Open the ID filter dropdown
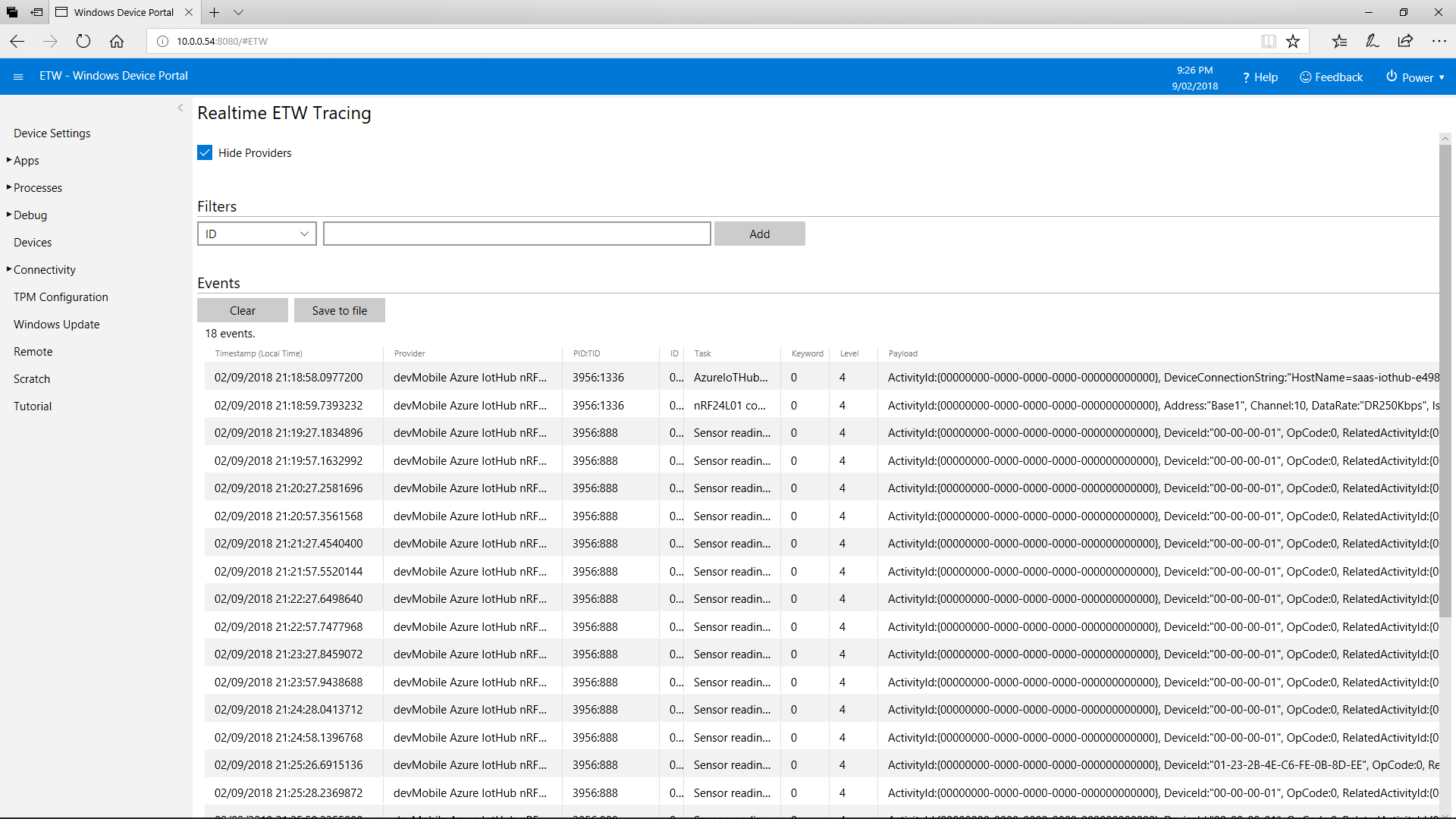Screen dimensions: 1456x819 pyautogui.click(x=256, y=233)
